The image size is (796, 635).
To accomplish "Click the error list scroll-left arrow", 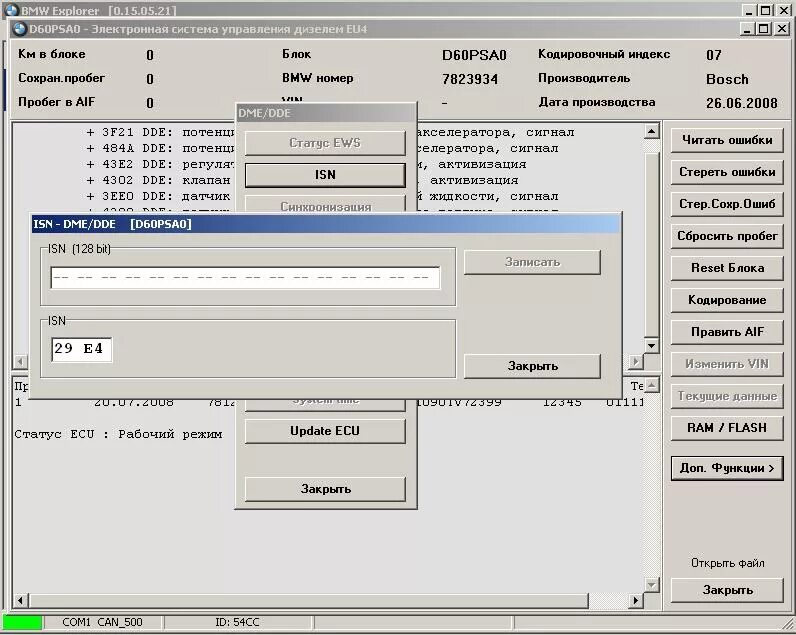I will (x=20, y=362).
